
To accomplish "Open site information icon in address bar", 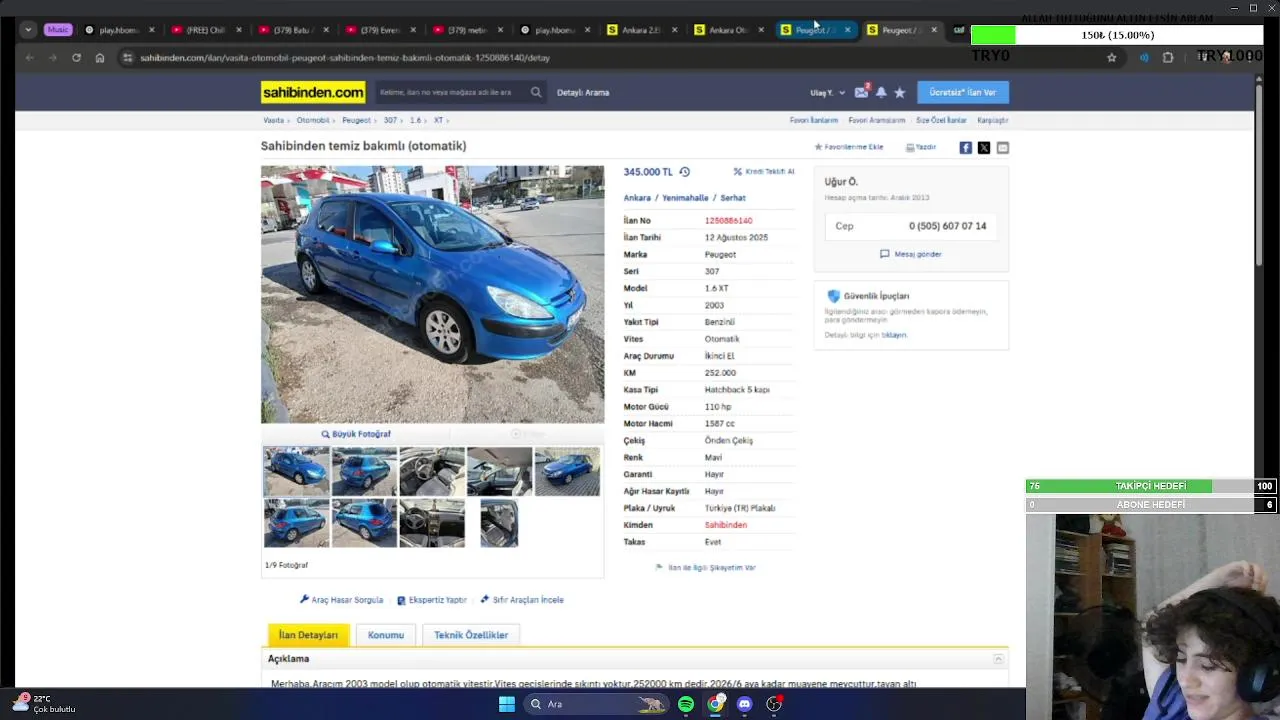I will pos(127,58).
